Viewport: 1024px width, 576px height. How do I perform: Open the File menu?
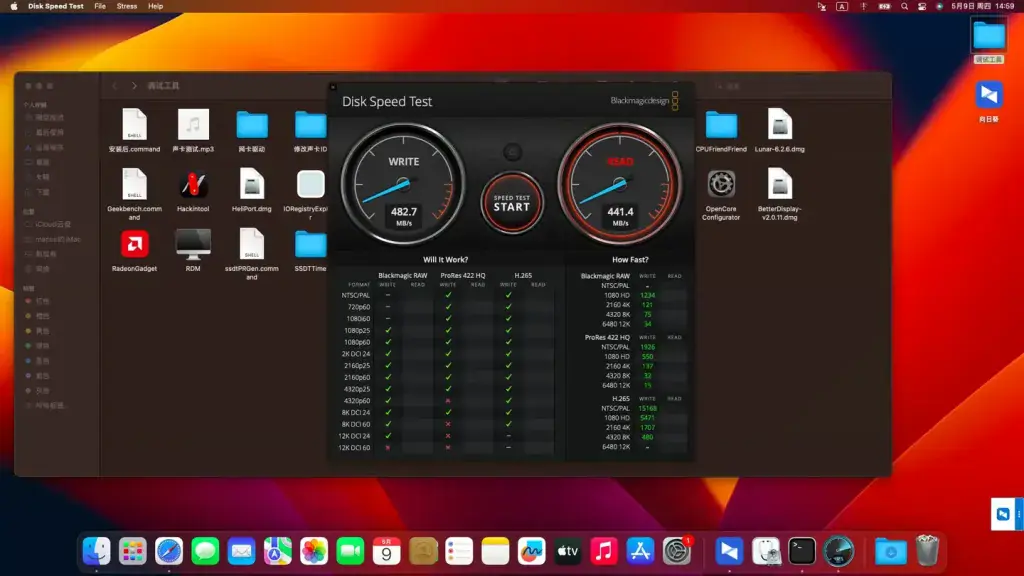[100, 6]
